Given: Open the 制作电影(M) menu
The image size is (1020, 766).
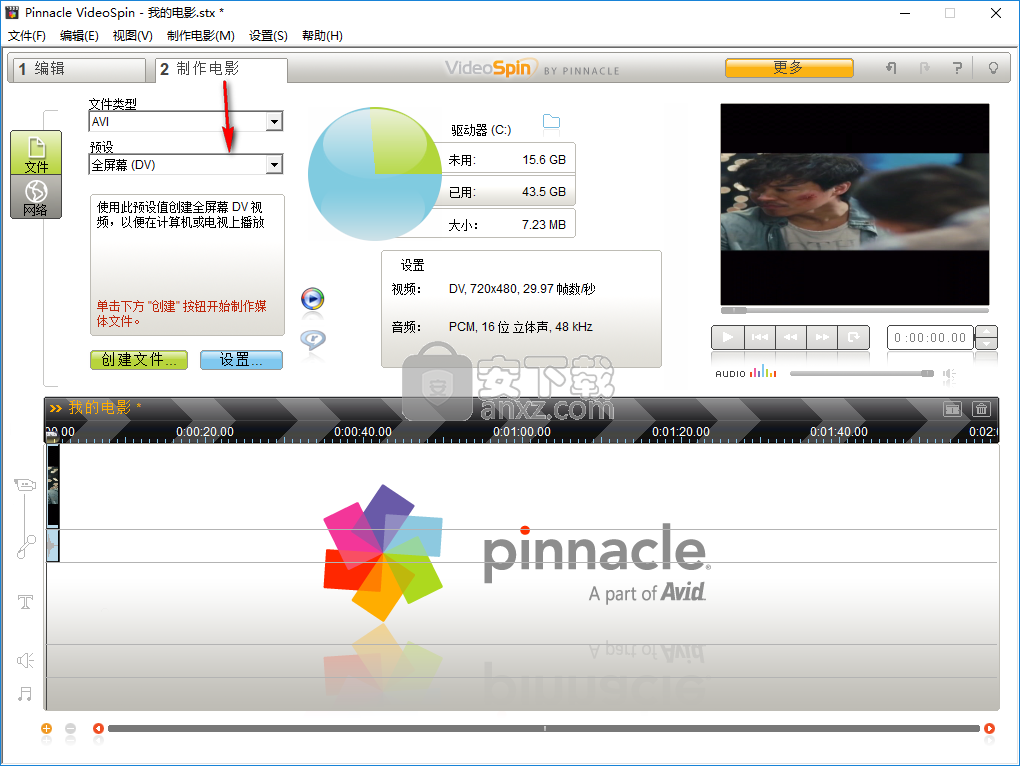Looking at the screenshot, I should pos(201,36).
